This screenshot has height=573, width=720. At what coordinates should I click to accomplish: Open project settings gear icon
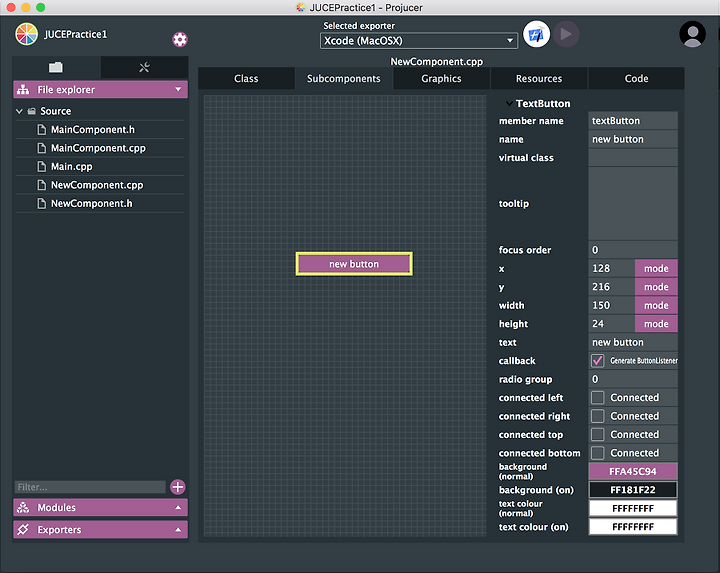[180, 39]
